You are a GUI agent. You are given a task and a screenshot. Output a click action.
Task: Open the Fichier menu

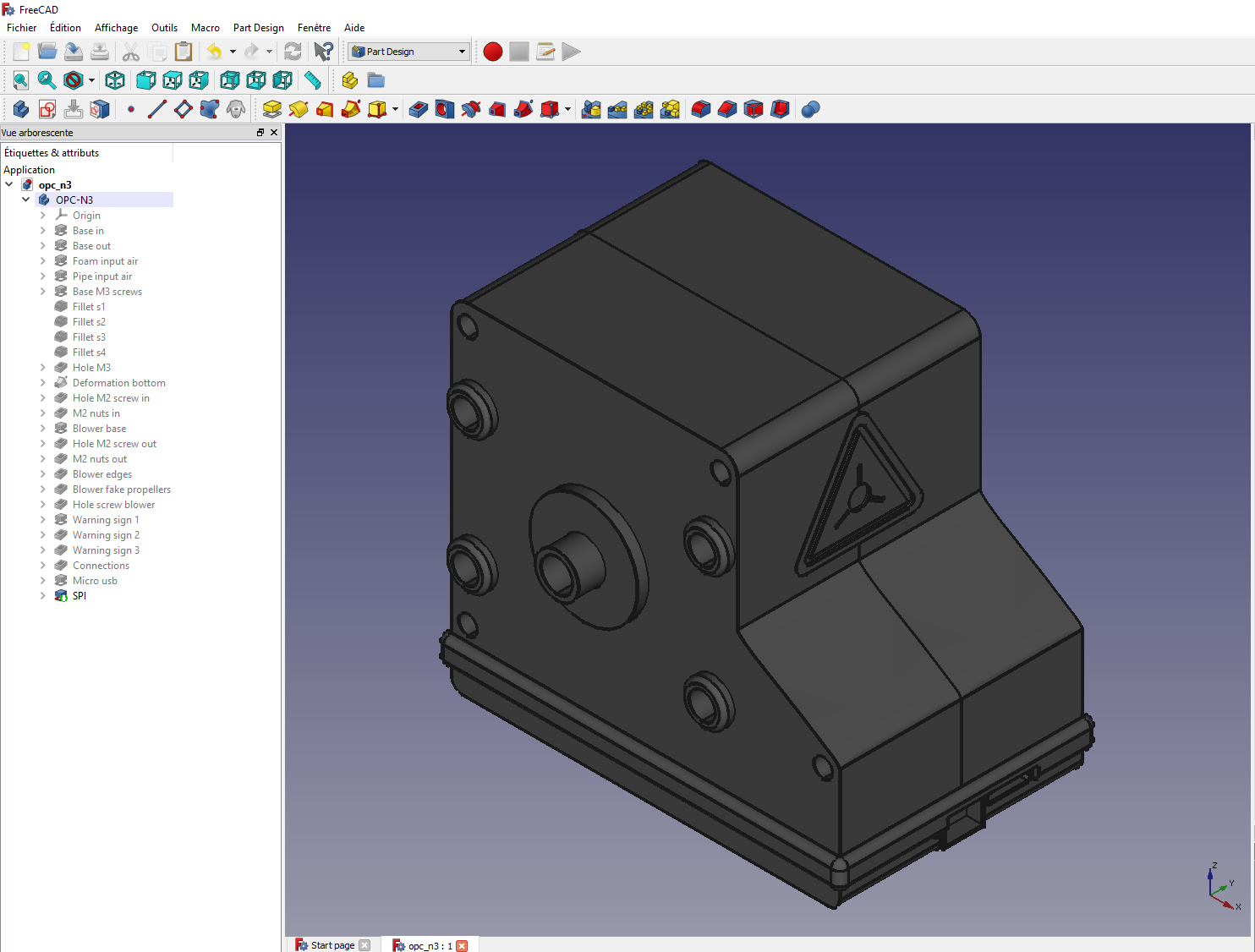click(22, 28)
